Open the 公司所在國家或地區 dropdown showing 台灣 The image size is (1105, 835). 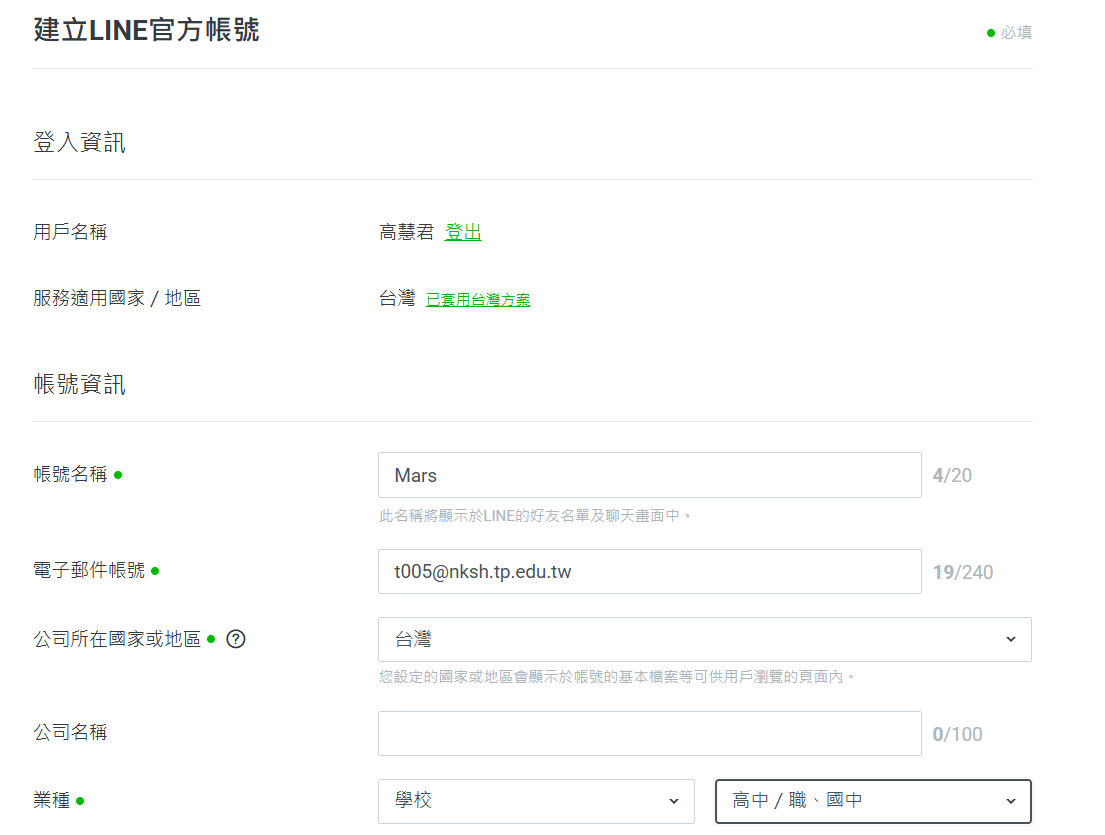coord(704,639)
